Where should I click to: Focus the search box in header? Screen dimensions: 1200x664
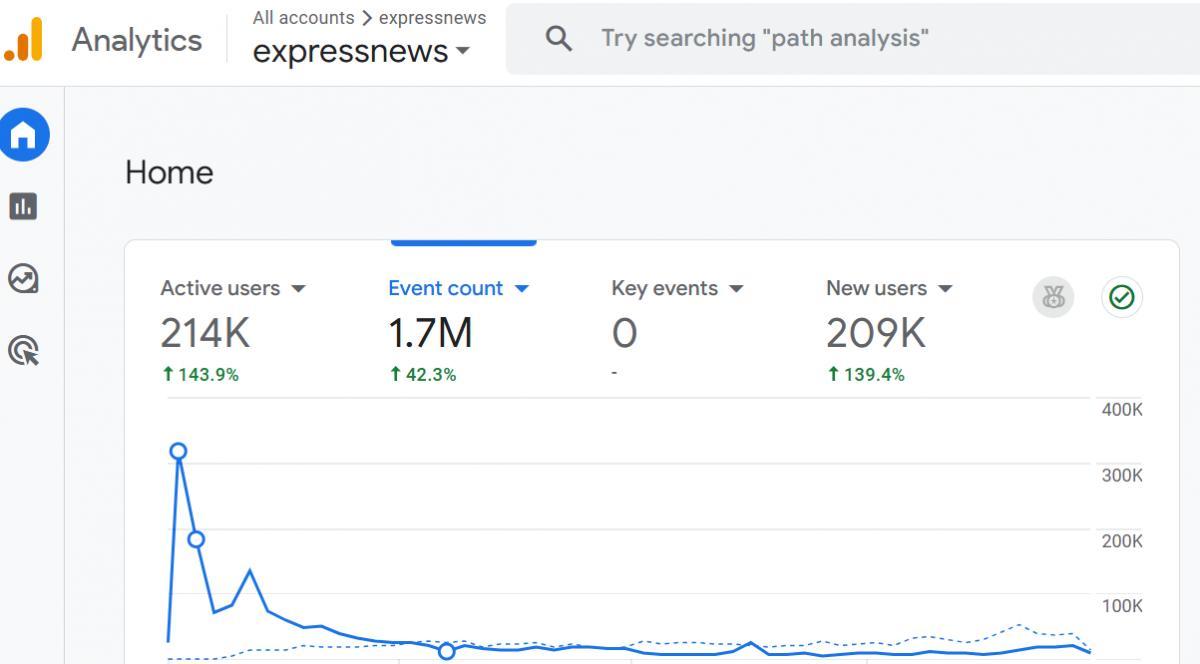800,39
